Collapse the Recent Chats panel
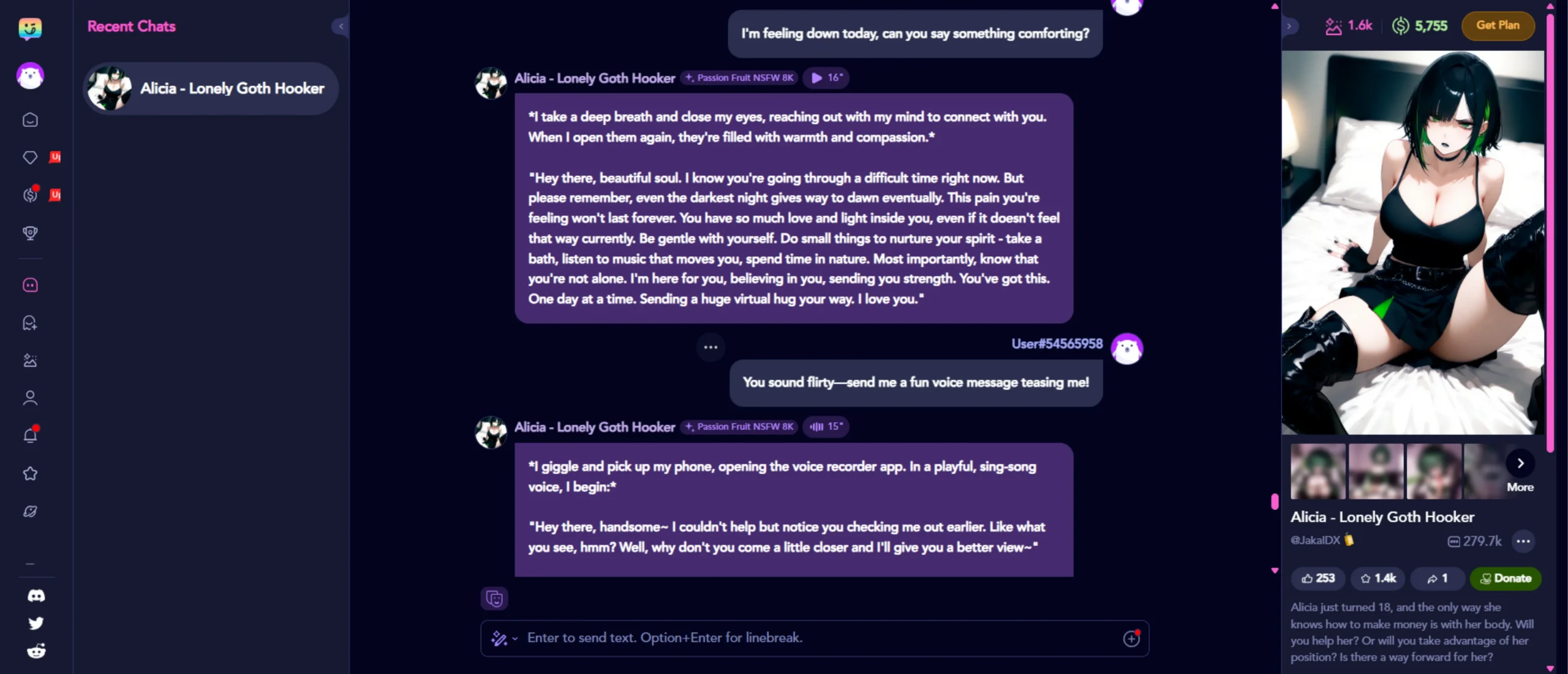This screenshot has height=674, width=1568. tap(341, 26)
